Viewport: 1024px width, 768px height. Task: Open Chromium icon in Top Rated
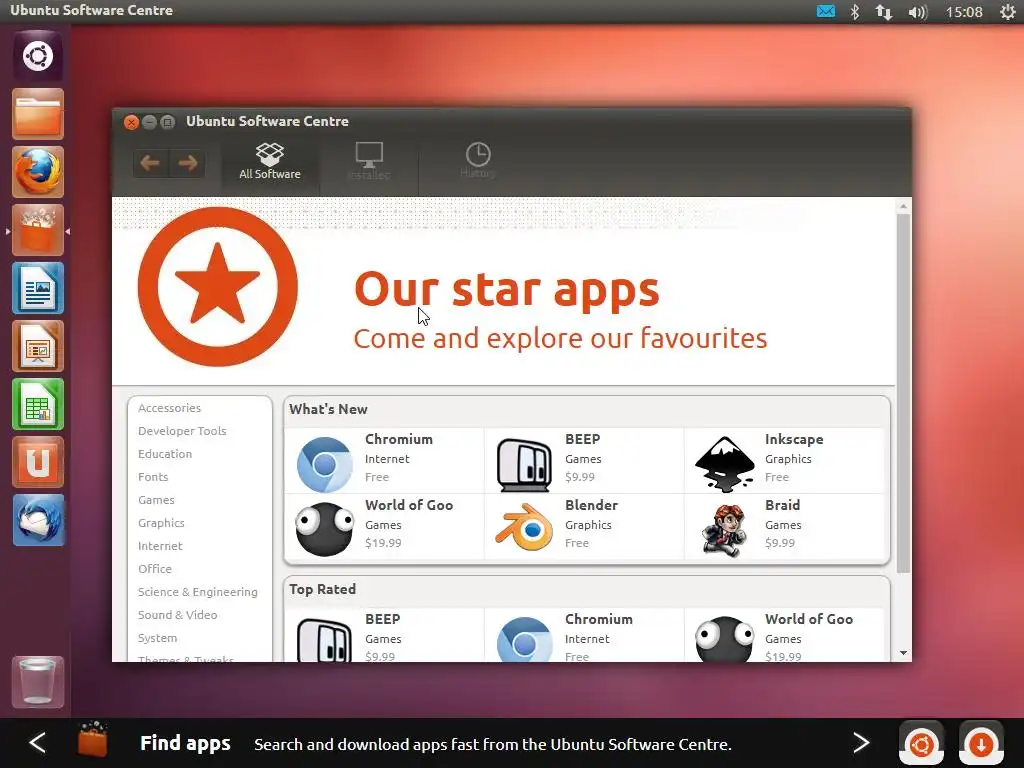(x=524, y=639)
